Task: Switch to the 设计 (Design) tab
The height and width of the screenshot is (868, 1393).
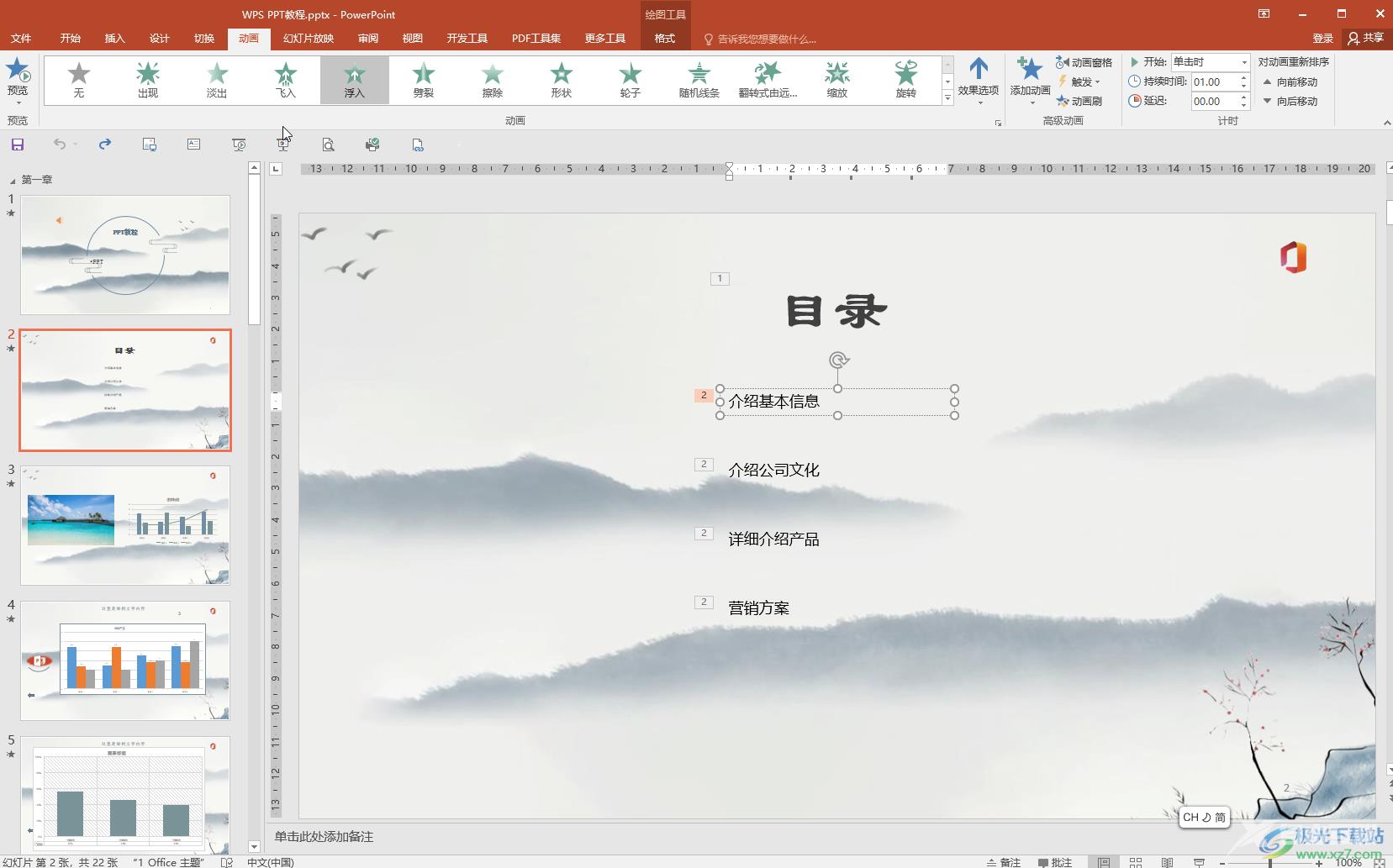Action: [159, 39]
